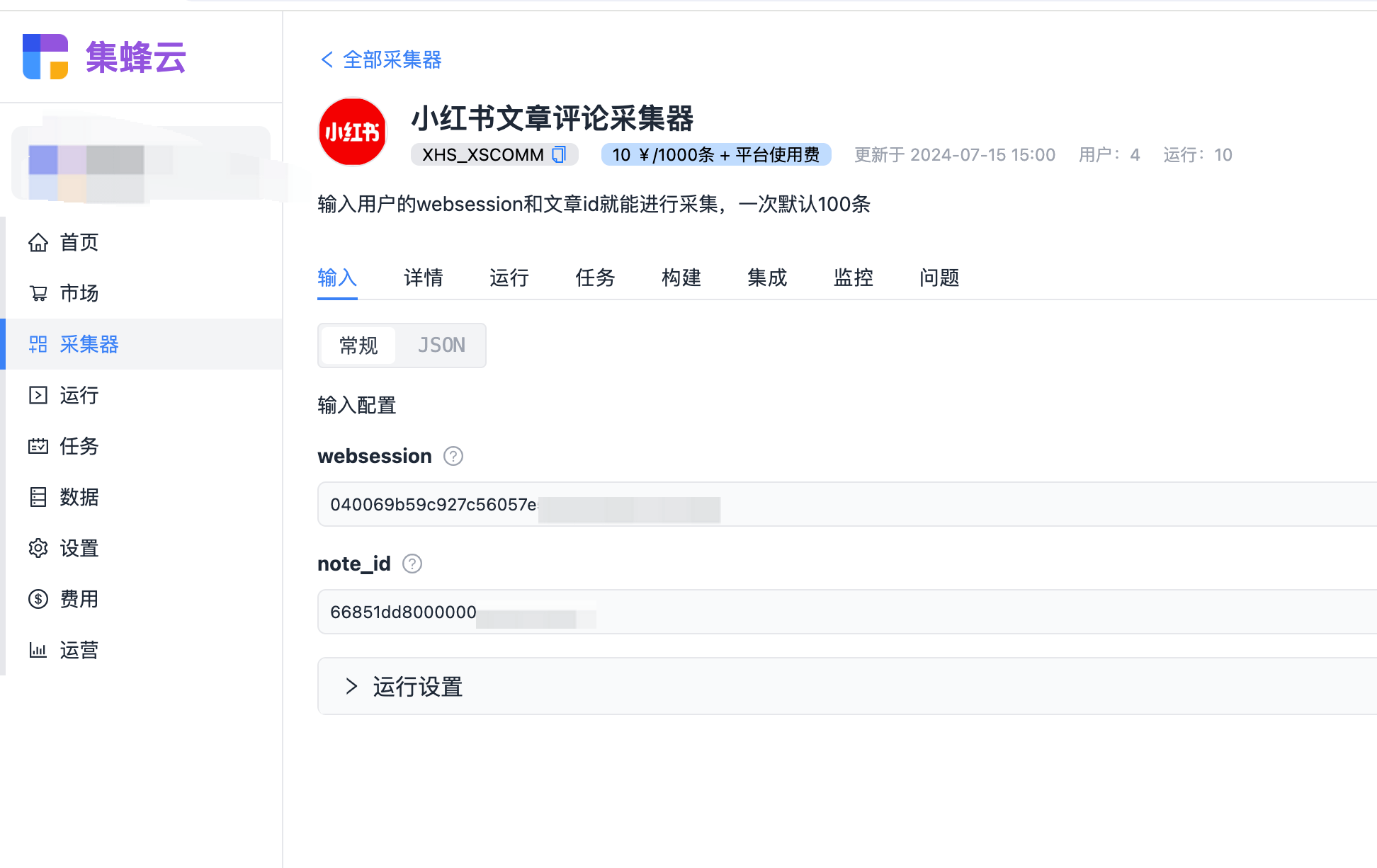Screen dimensions: 1377x868
Task: Click the note_id field label
Action: (354, 564)
